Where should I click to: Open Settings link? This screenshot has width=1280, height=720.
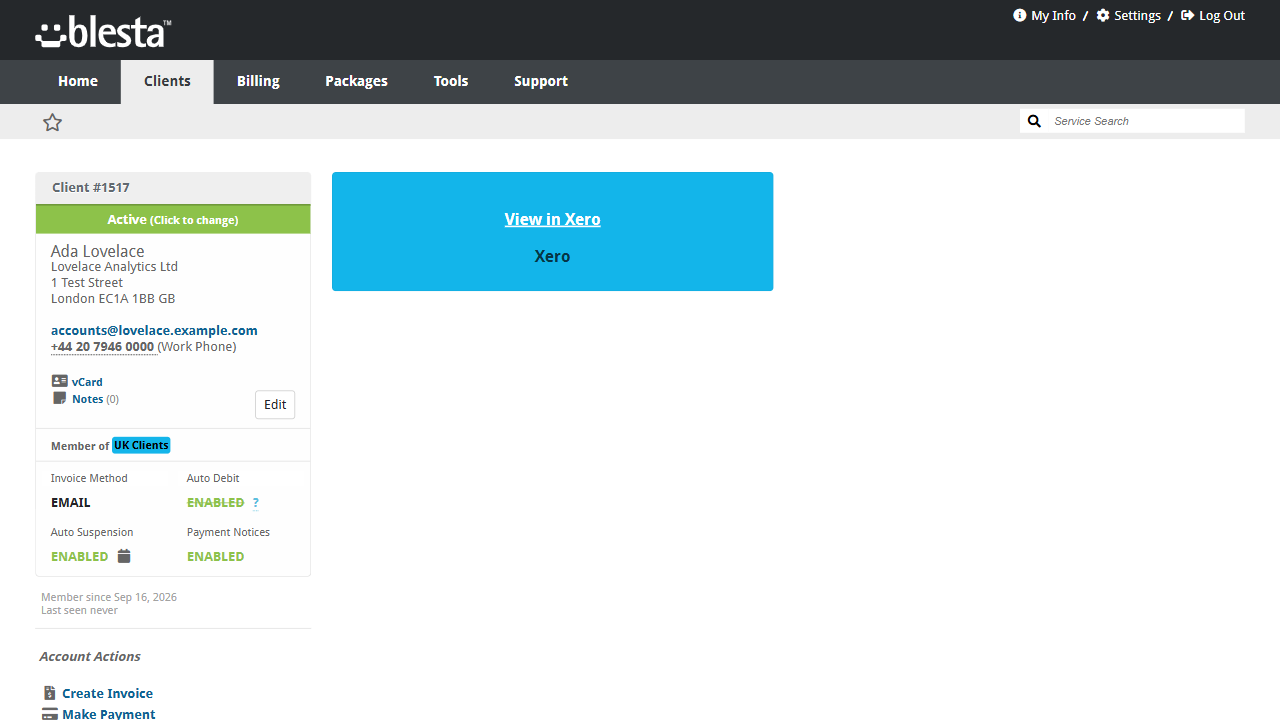1137,15
